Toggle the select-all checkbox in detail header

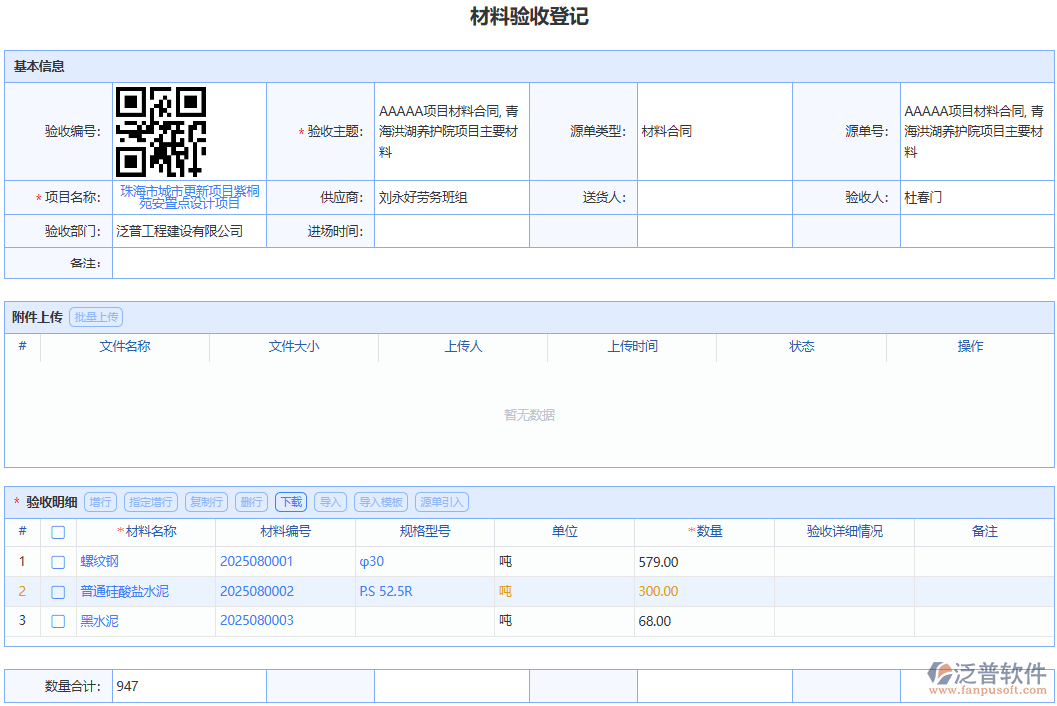coord(57,532)
